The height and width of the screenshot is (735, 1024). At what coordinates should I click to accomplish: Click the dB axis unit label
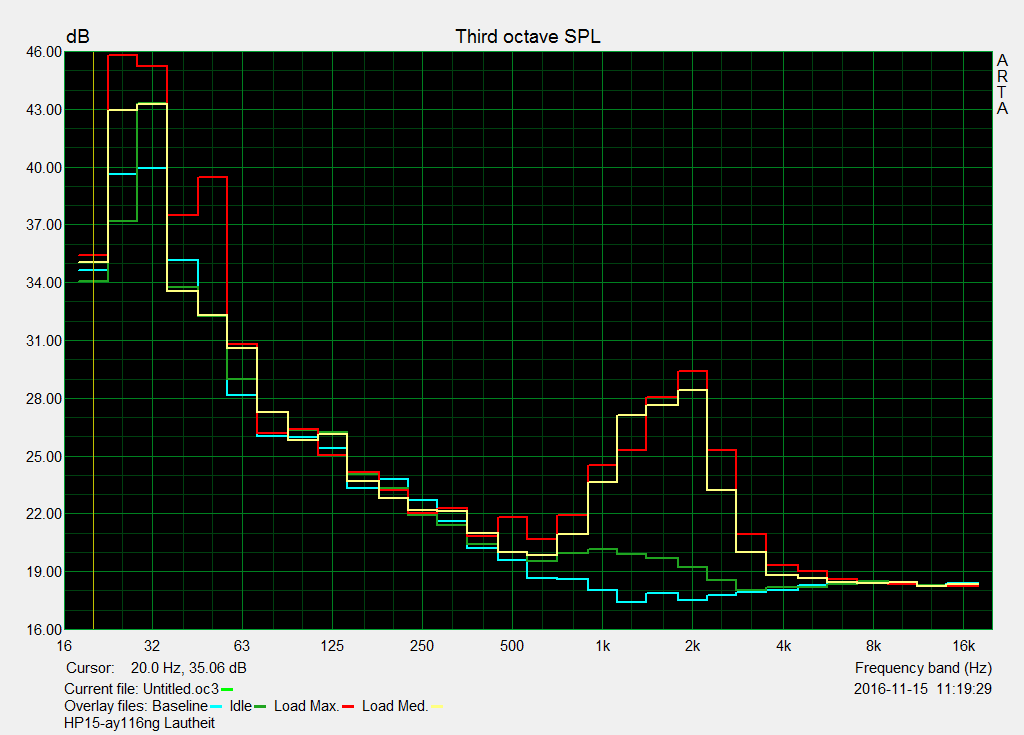[x=77, y=36]
